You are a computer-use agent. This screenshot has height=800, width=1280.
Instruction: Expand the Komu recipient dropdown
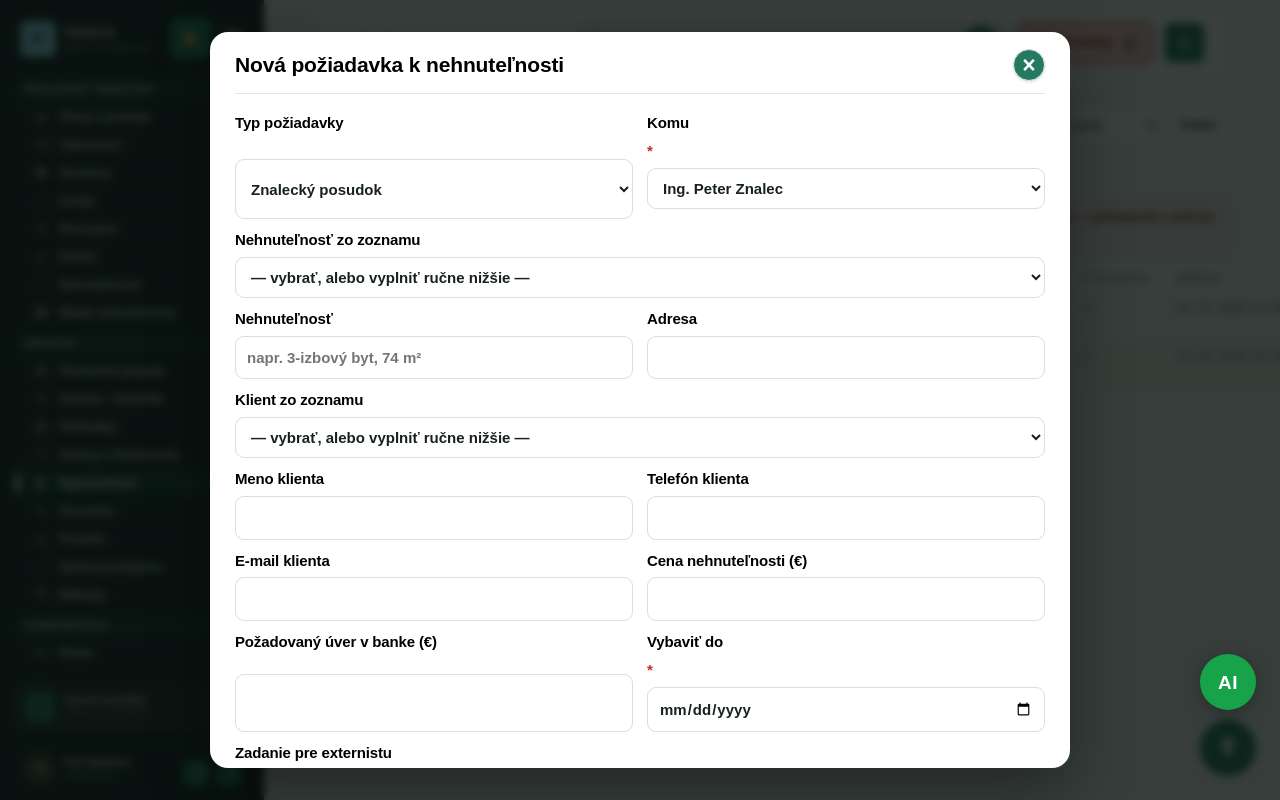pyautogui.click(x=846, y=189)
